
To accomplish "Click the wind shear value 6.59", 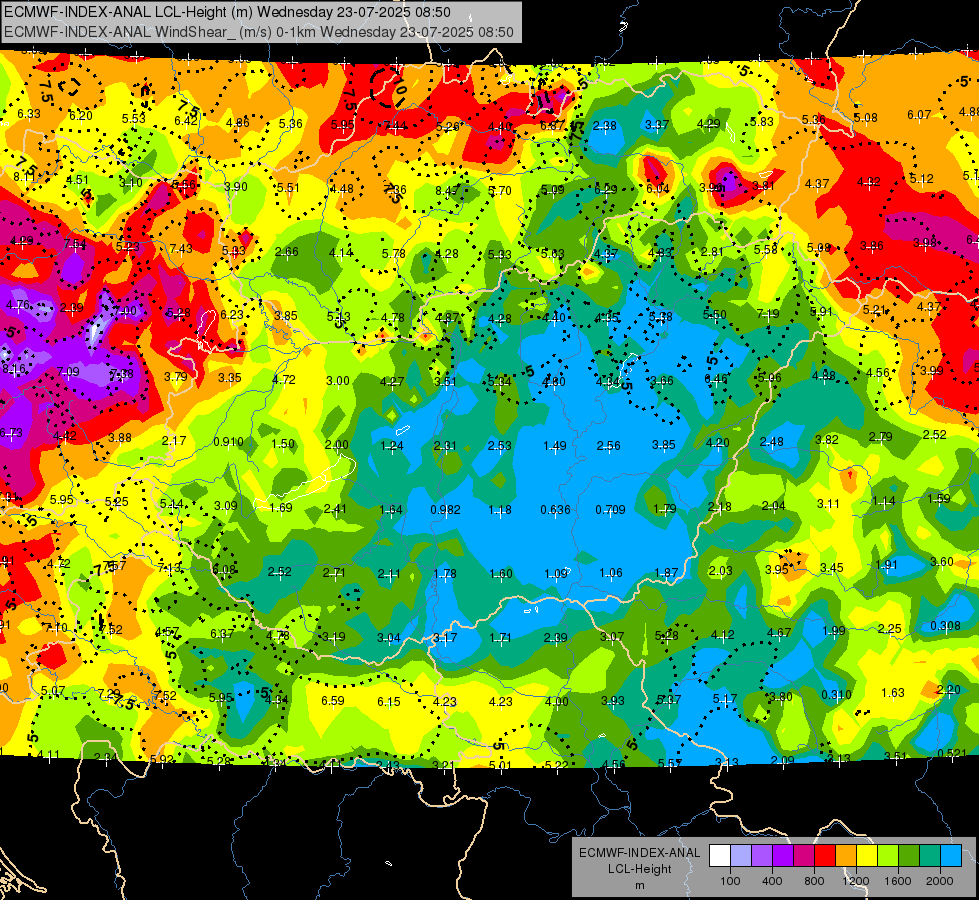I will pos(333,701).
